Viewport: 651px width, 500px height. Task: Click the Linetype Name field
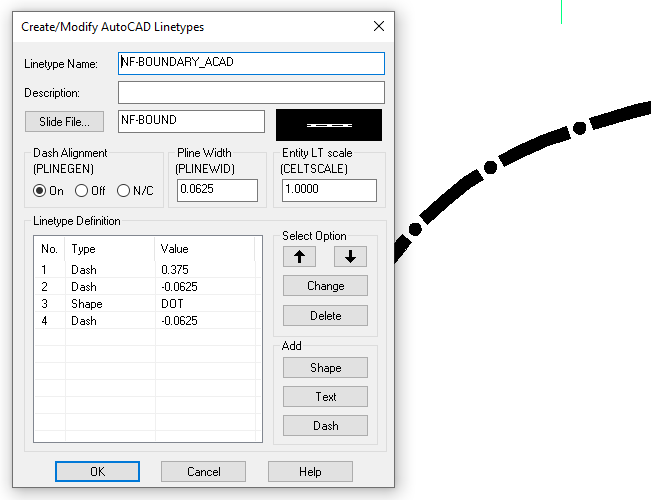coord(251,63)
